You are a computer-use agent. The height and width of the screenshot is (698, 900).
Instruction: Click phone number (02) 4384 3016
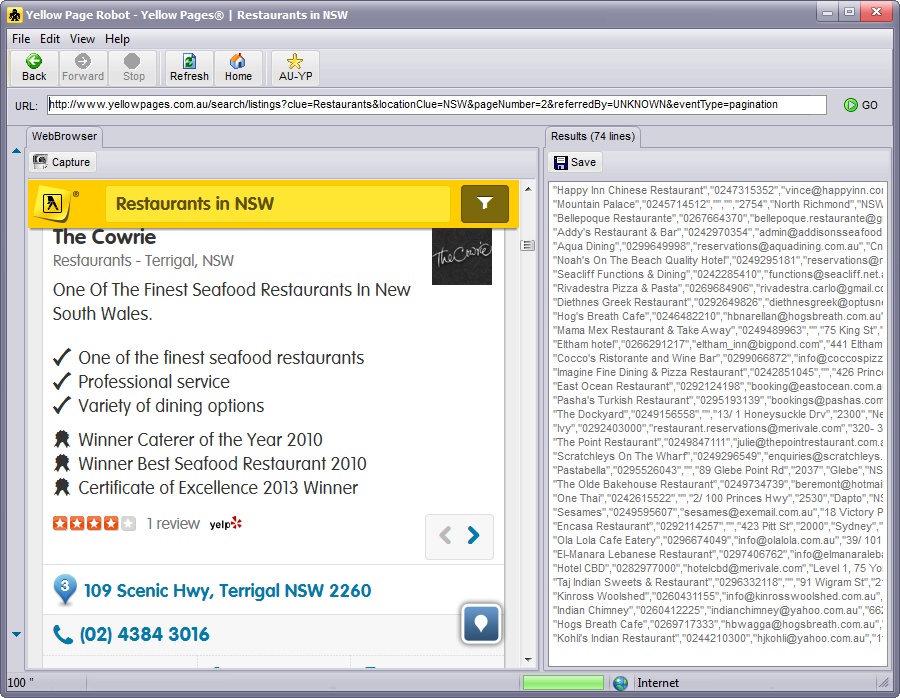tap(144, 634)
